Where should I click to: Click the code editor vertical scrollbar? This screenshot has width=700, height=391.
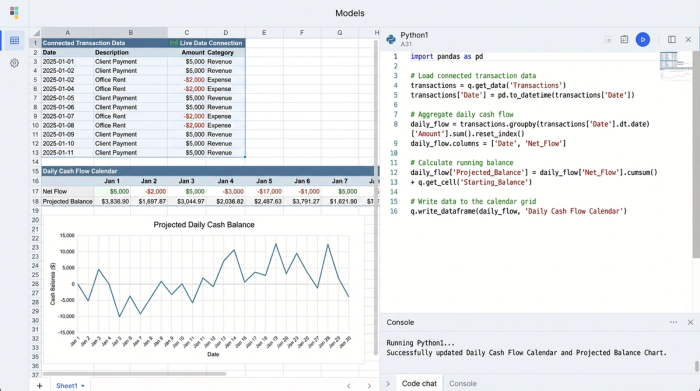(x=696, y=155)
